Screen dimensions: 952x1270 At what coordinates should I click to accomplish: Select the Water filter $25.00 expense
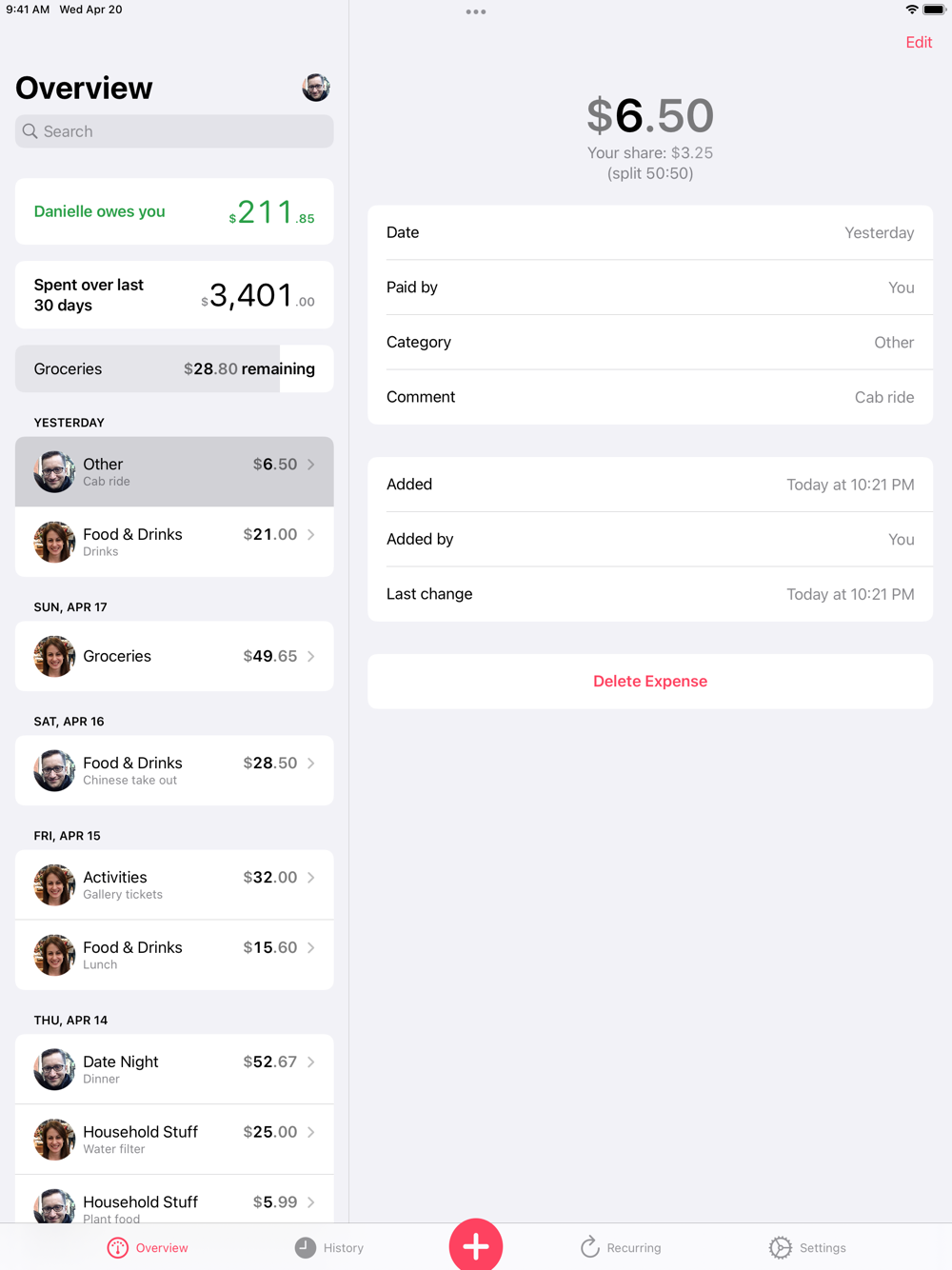(174, 1140)
